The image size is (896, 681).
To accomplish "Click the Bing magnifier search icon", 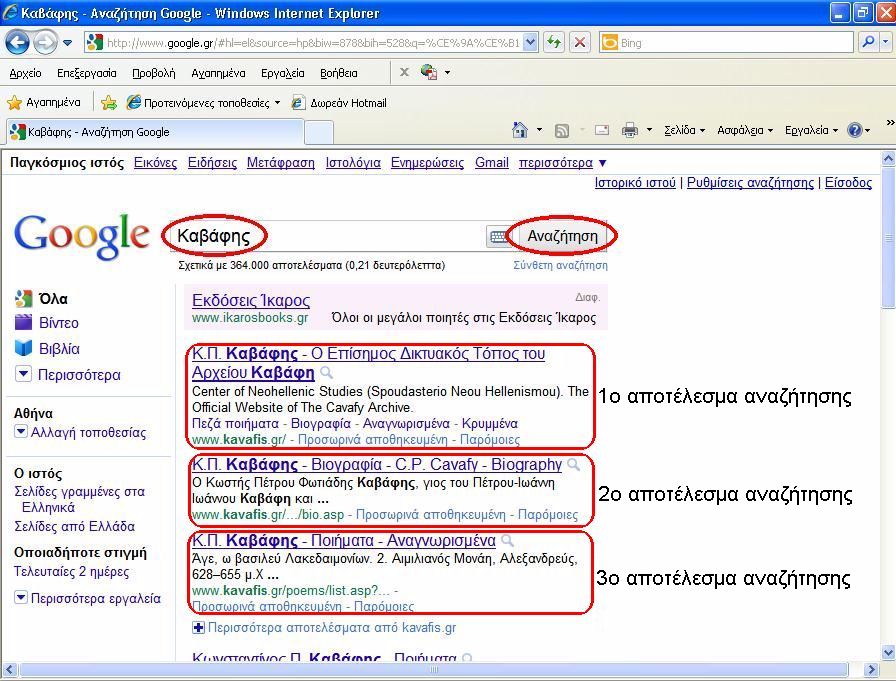I will click(x=867, y=42).
